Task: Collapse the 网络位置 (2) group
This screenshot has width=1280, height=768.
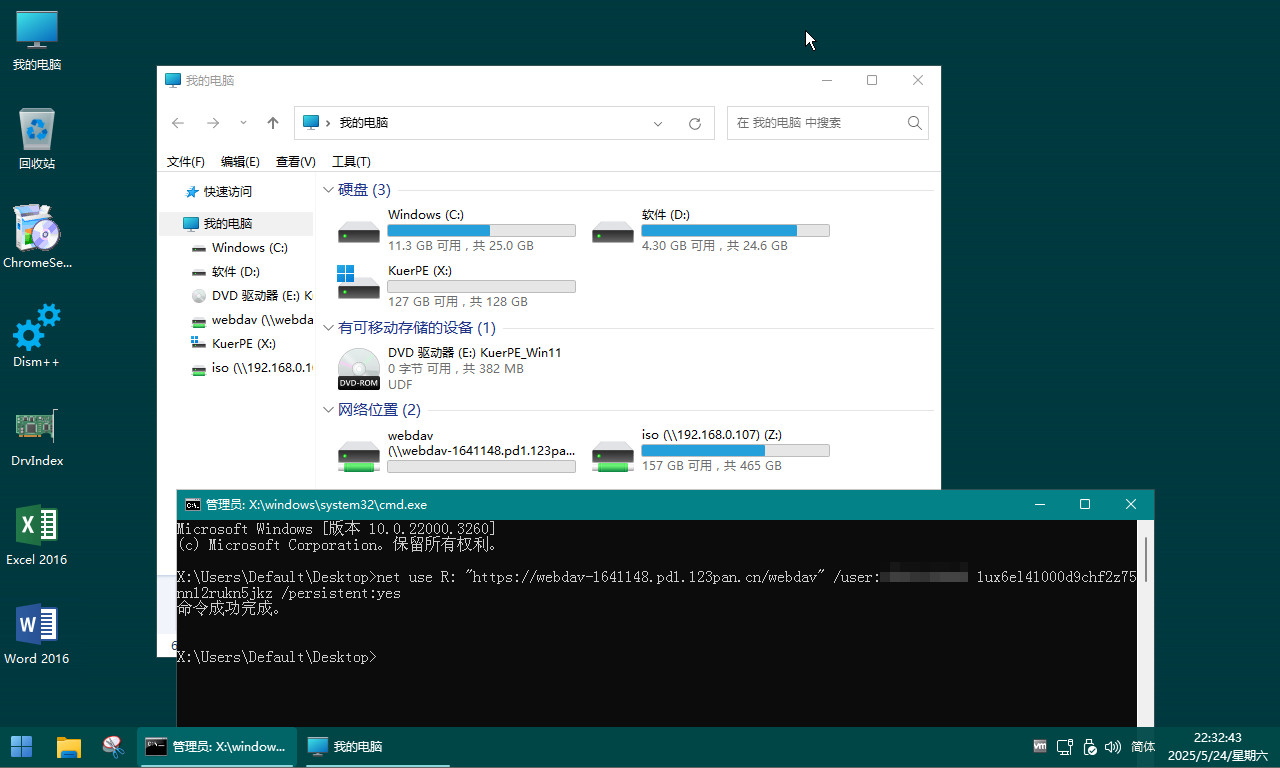Action: (329, 410)
